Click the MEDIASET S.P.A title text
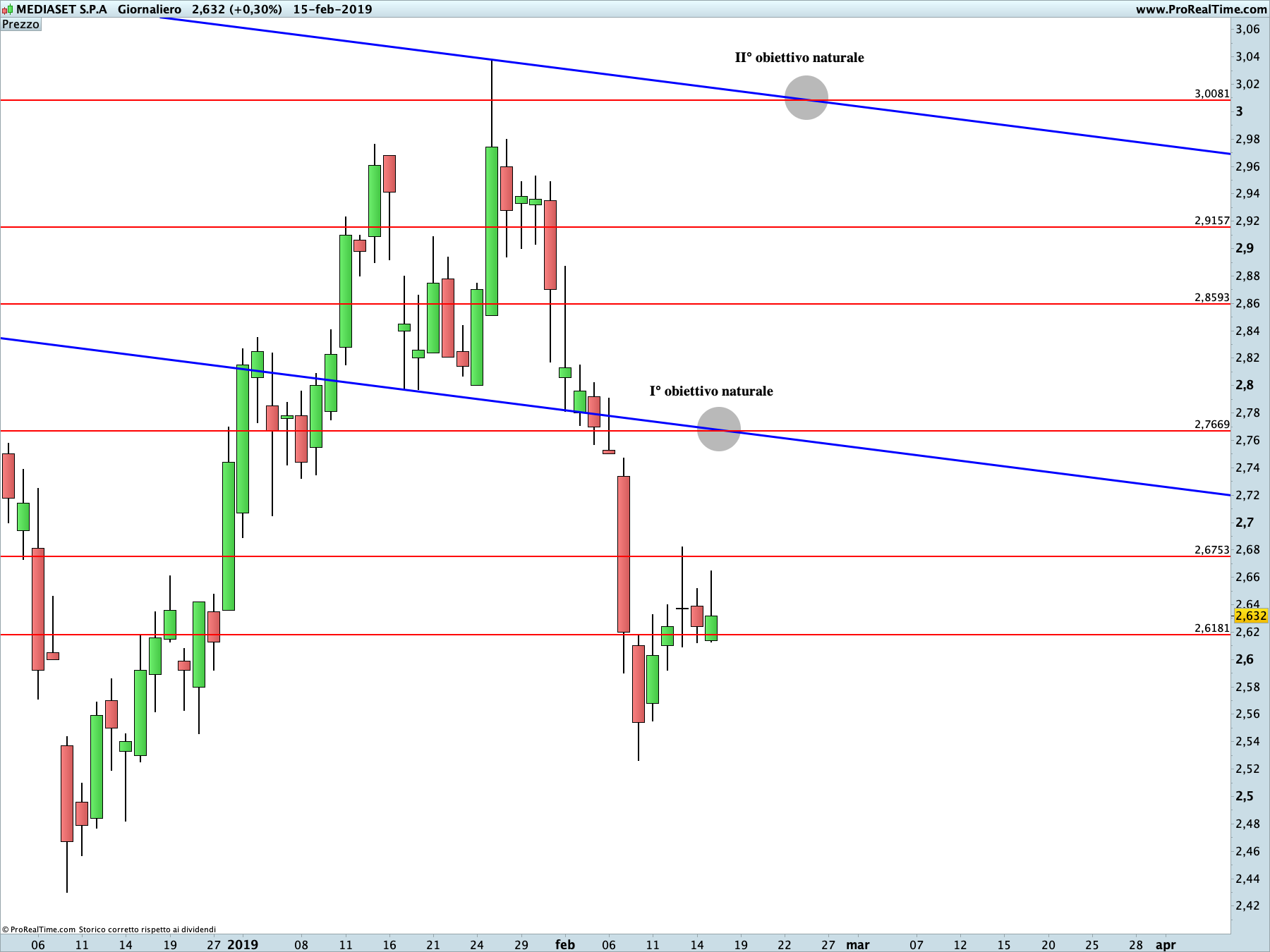 pos(62,9)
